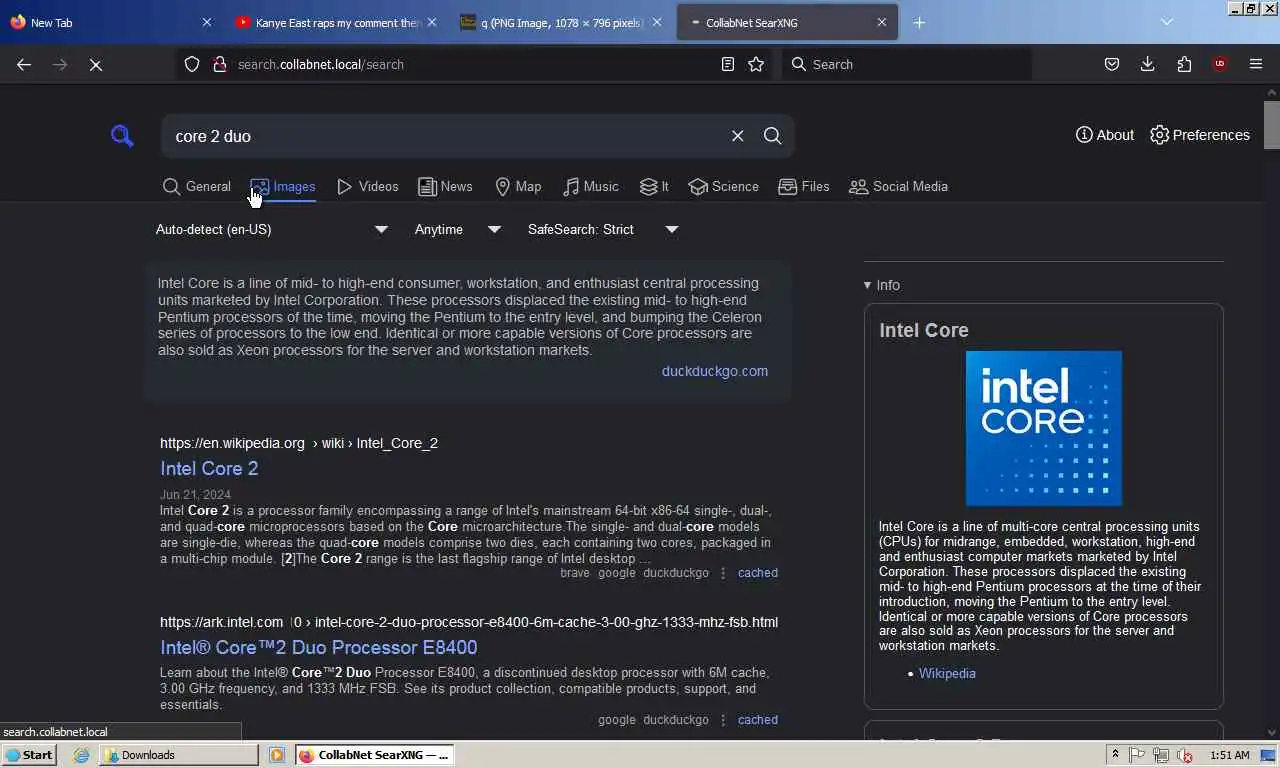This screenshot has height=768, width=1280.
Task: Open Downloads taskbar window
Action: pyautogui.click(x=178, y=755)
